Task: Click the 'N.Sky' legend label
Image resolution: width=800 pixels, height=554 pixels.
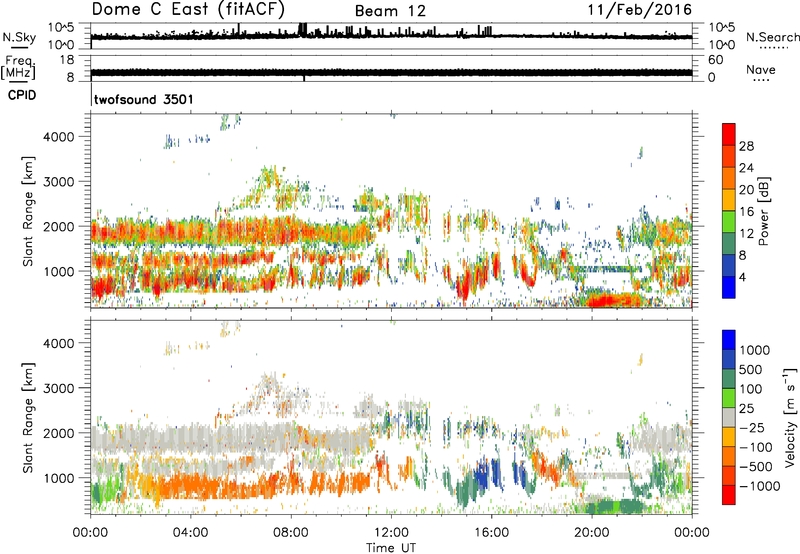Action: click(19, 37)
